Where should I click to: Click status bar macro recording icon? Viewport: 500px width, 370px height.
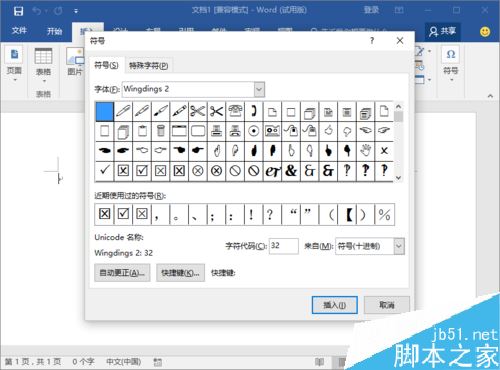pyautogui.click(x=158, y=362)
